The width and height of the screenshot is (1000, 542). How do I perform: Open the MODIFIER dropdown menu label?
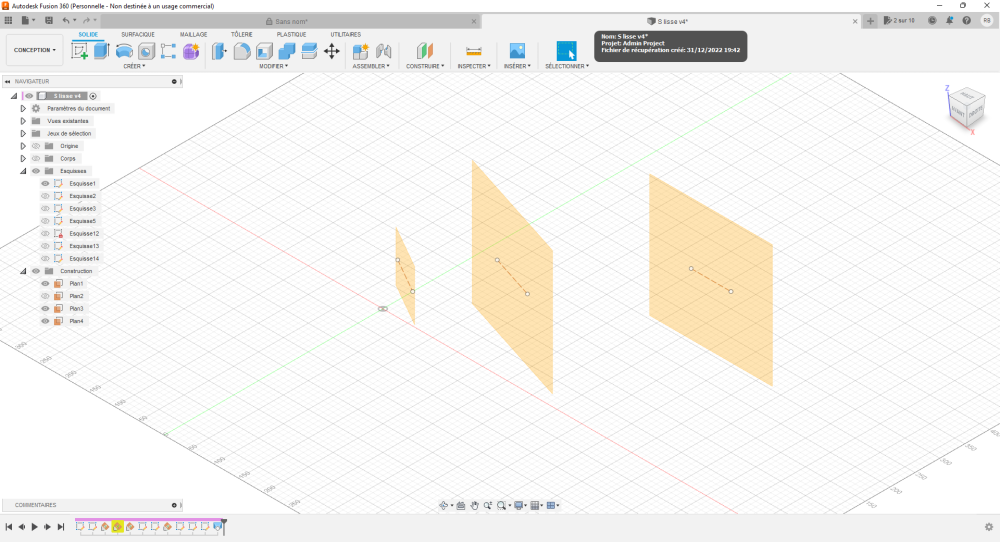pos(273,66)
